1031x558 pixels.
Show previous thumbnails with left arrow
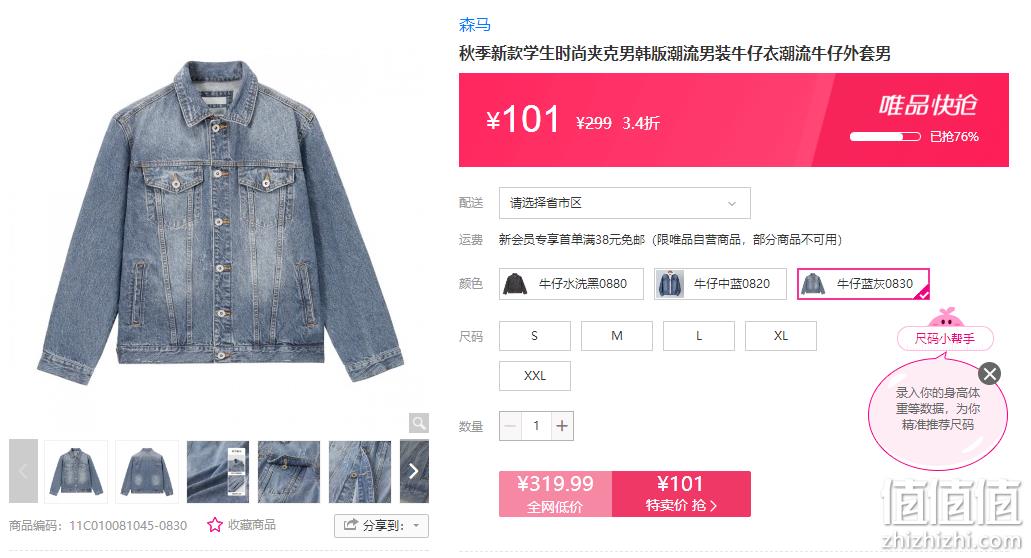[x=23, y=471]
